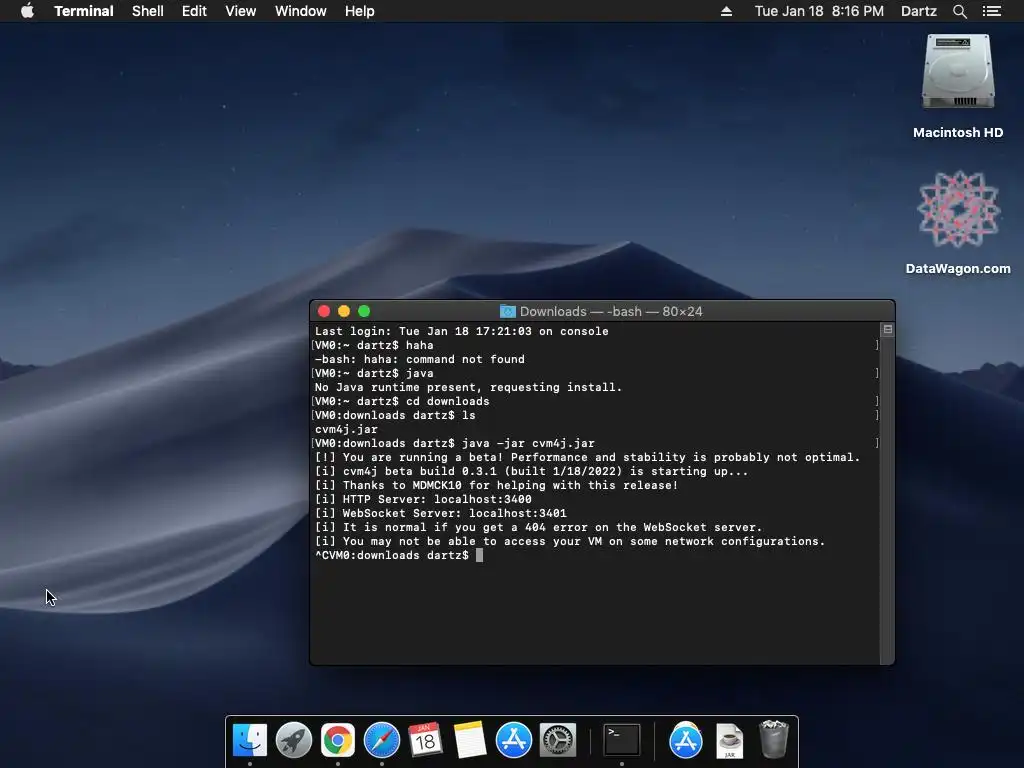Click the current prompt cursor in Terminal

click(x=479, y=555)
